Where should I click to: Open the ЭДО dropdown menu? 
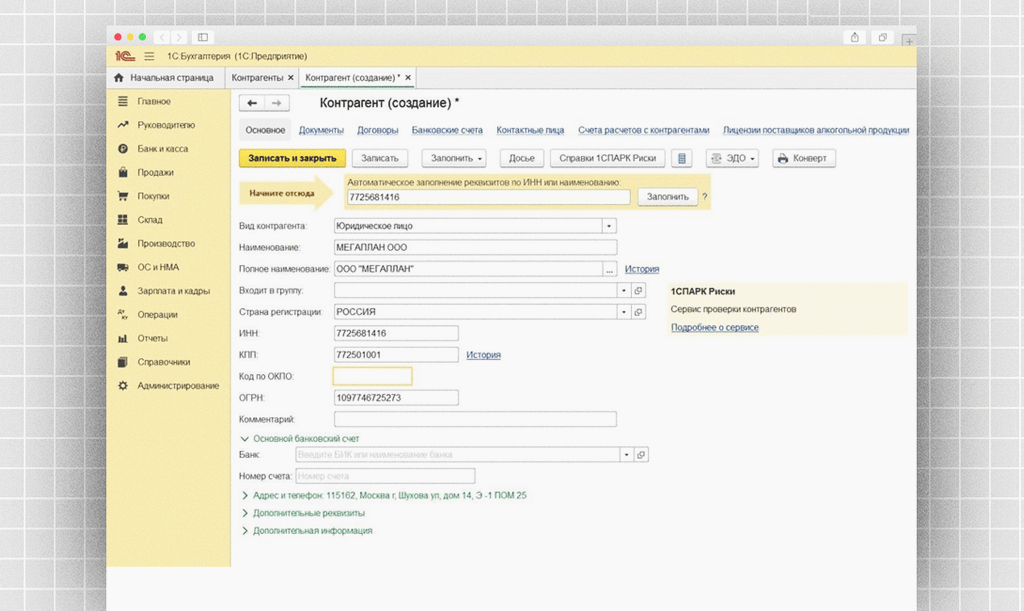coord(732,158)
